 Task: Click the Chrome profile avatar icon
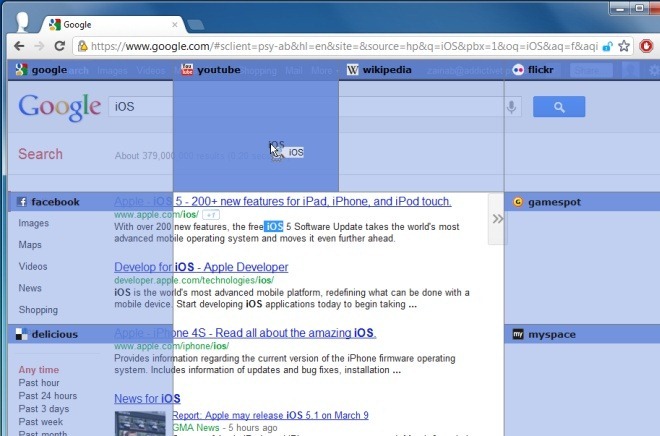coord(22,22)
